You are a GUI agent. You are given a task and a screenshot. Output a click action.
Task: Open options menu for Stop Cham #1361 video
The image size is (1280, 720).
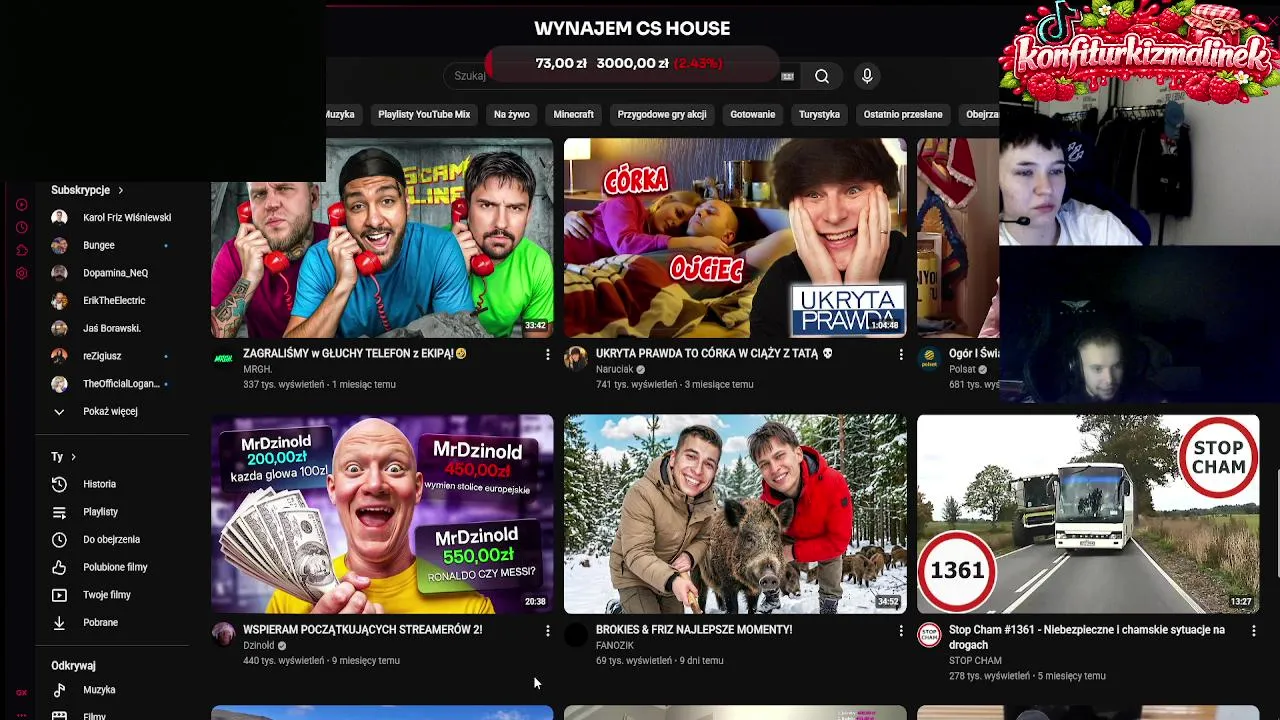1253,630
